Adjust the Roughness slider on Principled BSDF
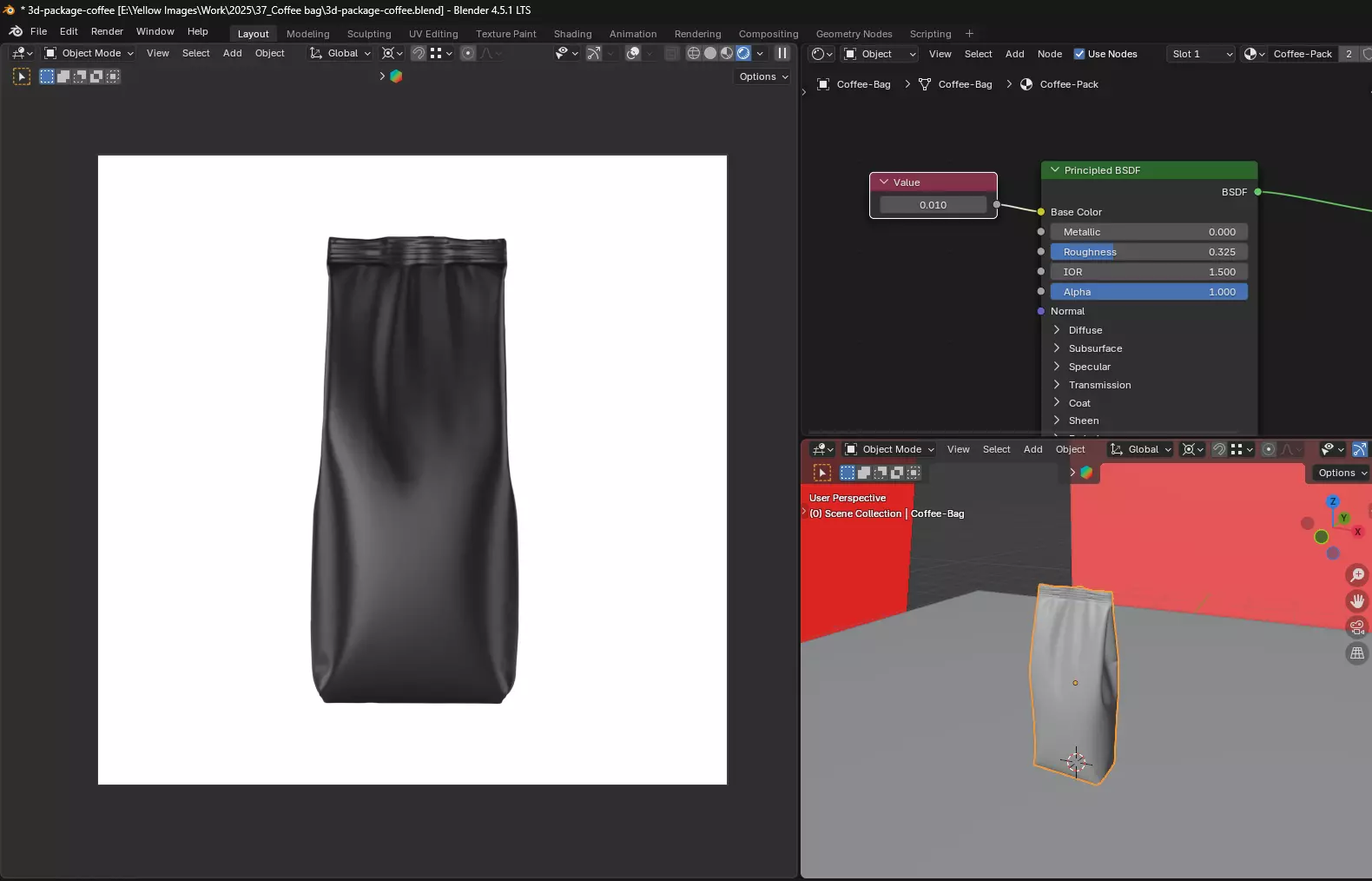The height and width of the screenshot is (881, 1372). point(1149,252)
